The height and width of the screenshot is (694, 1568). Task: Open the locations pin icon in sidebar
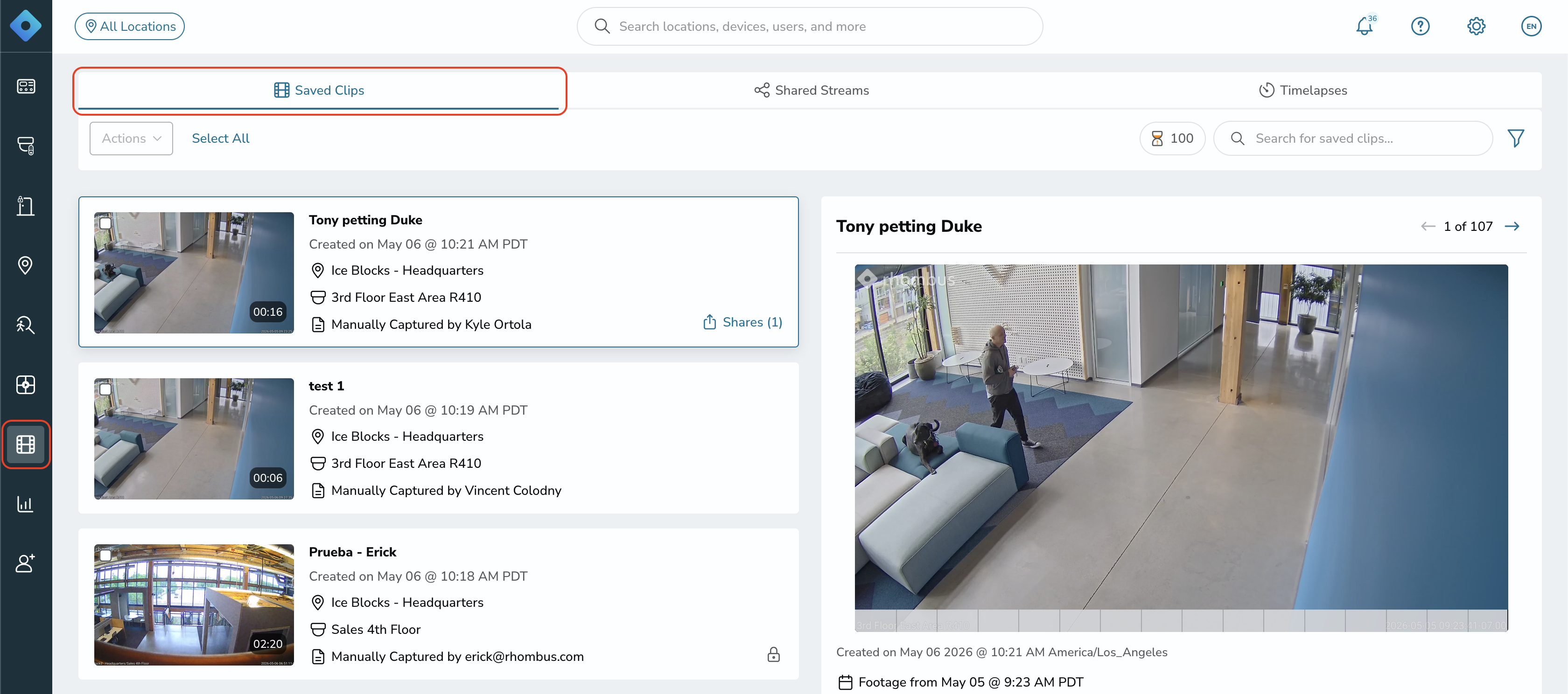(26, 265)
